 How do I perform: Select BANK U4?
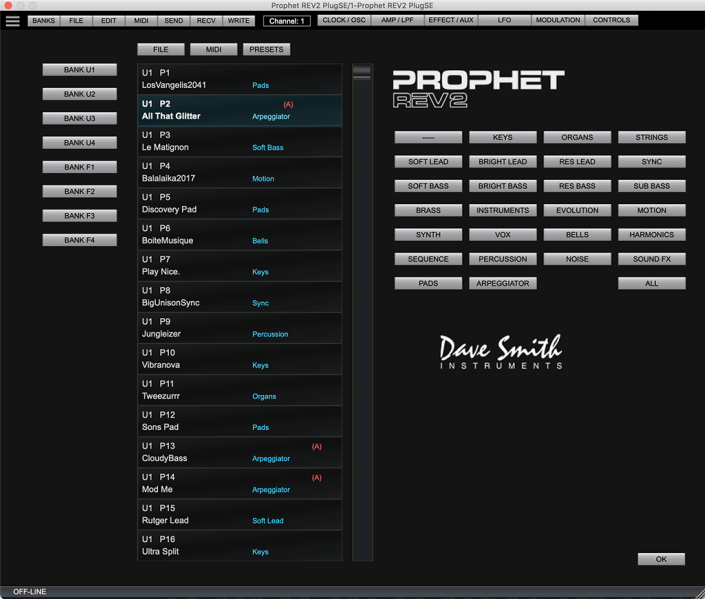pyautogui.click(x=80, y=143)
